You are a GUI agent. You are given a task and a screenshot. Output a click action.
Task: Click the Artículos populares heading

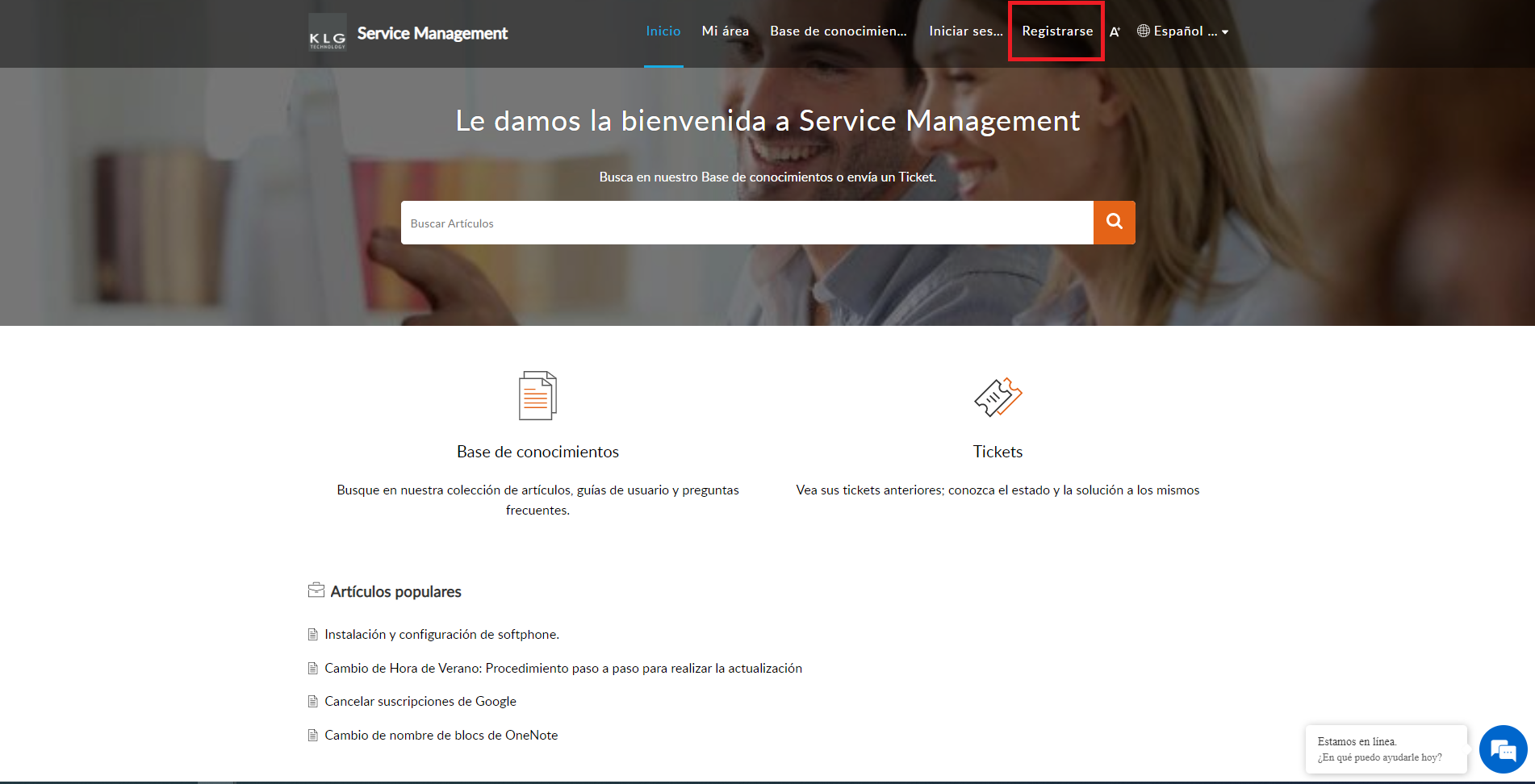coord(395,592)
